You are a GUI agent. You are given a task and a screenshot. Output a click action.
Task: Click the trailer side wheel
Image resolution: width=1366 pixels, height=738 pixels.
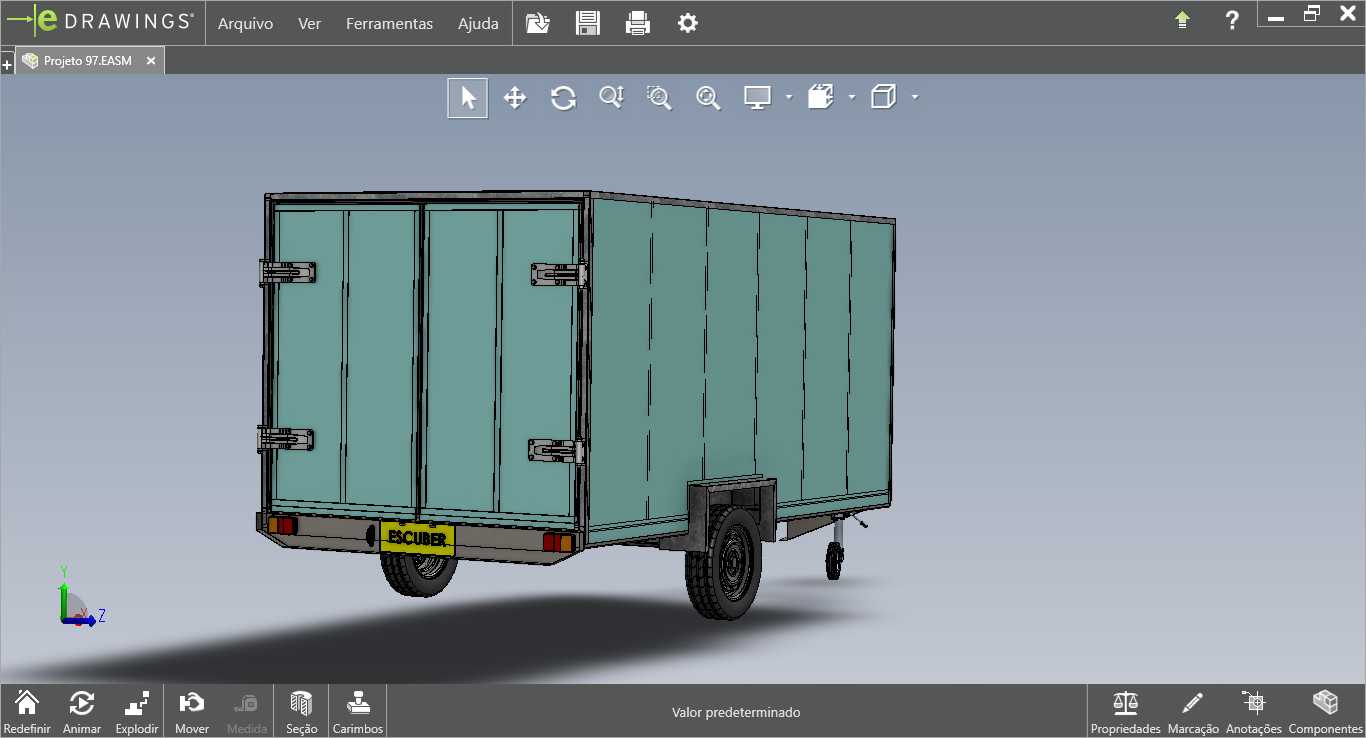722,563
